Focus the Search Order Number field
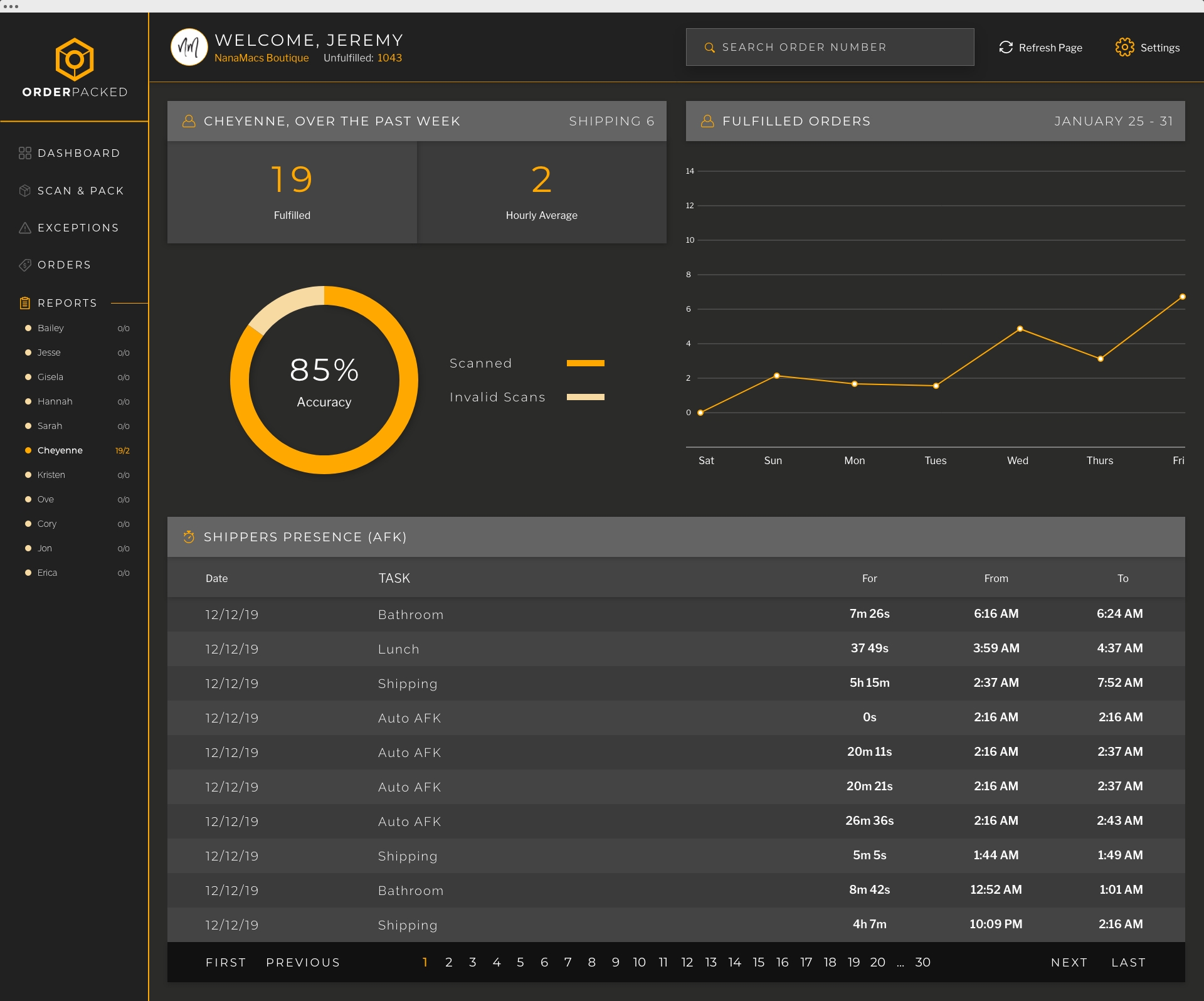The height and width of the screenshot is (1001, 1204). pos(830,47)
